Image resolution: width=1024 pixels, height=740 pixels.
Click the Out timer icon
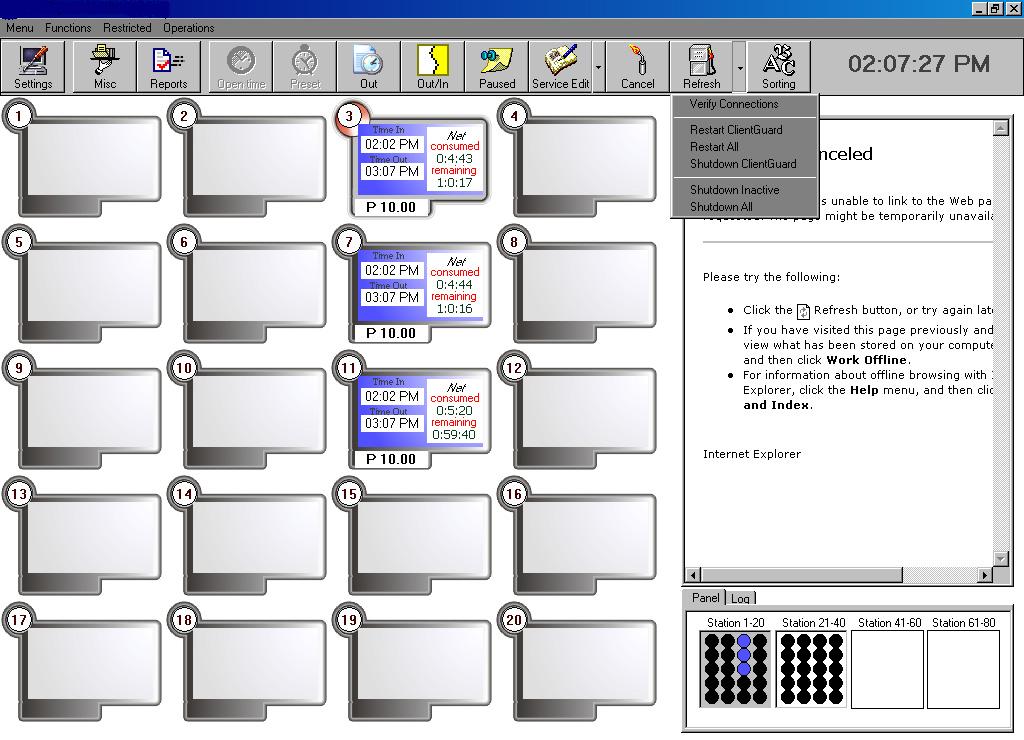tap(368, 67)
